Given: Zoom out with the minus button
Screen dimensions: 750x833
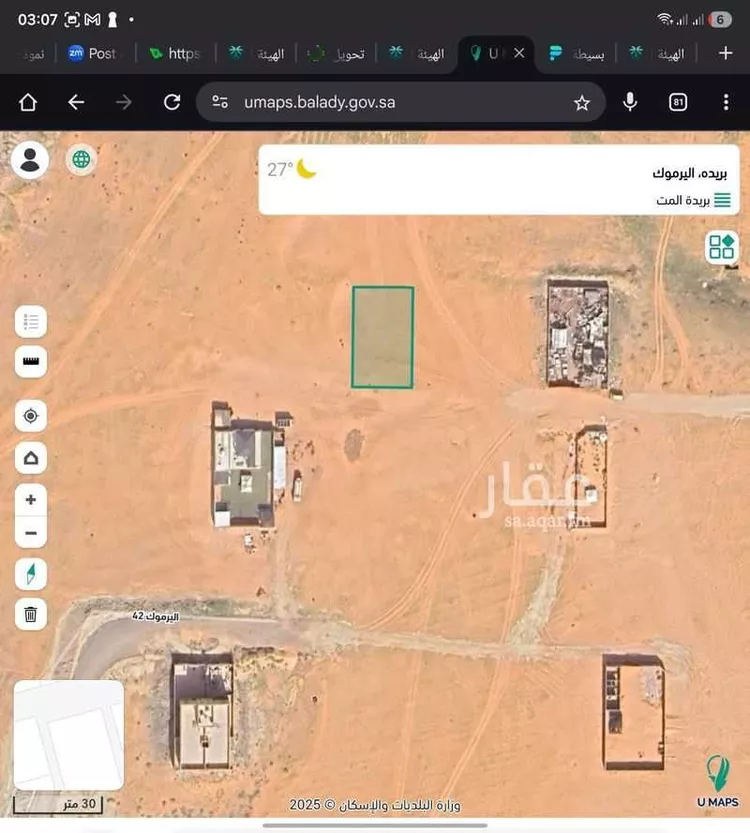Looking at the screenshot, I should 30,533.
